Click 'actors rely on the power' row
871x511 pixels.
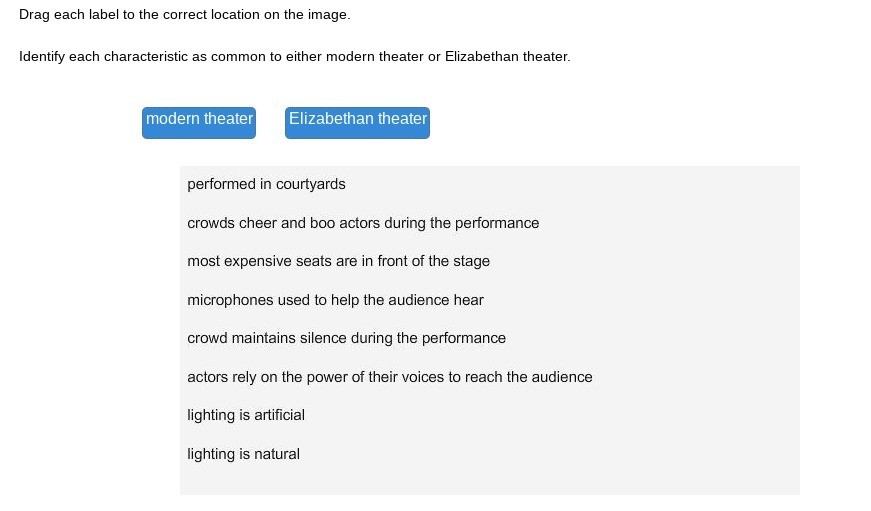tap(389, 377)
